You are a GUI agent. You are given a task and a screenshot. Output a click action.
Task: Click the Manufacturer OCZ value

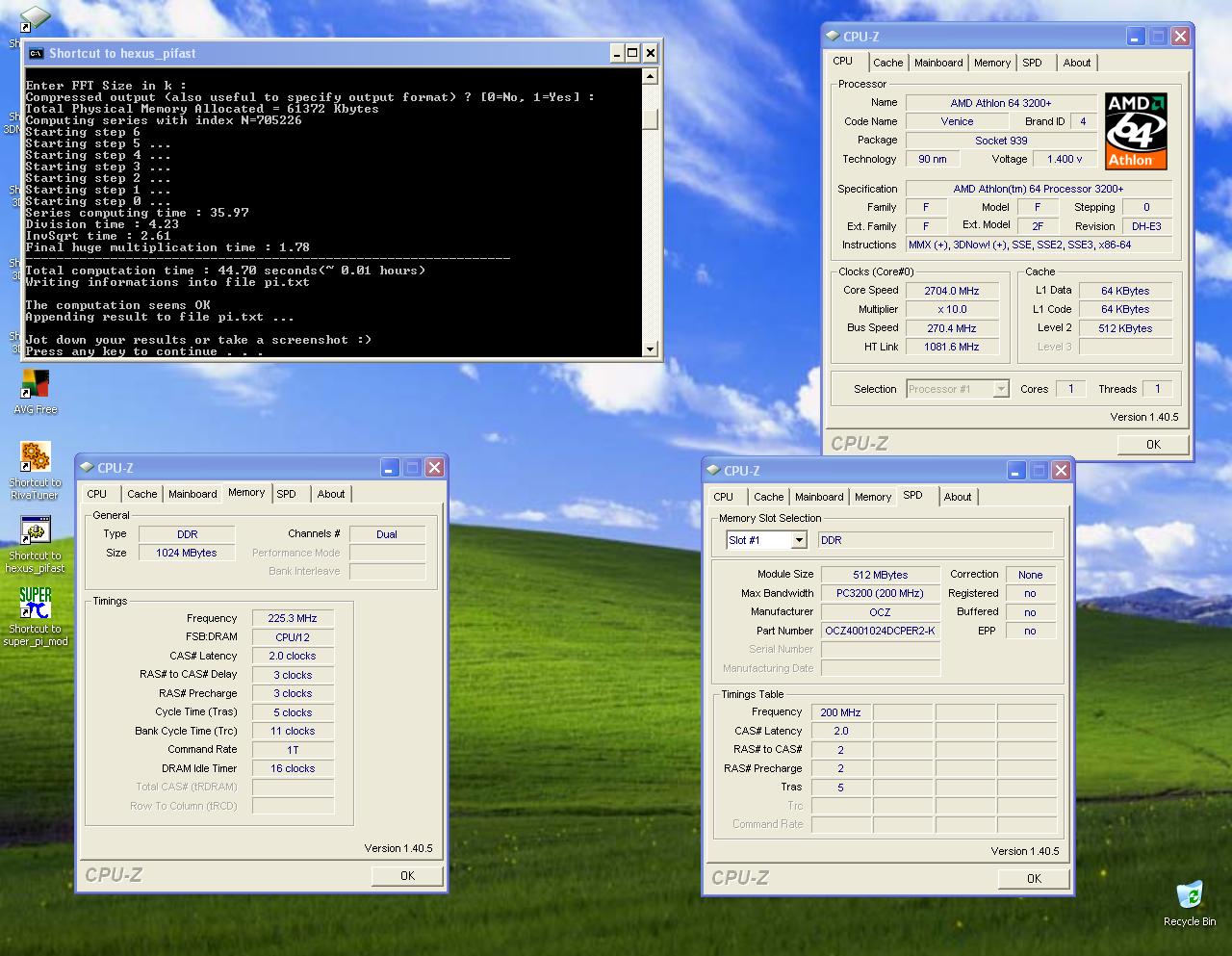(880, 612)
